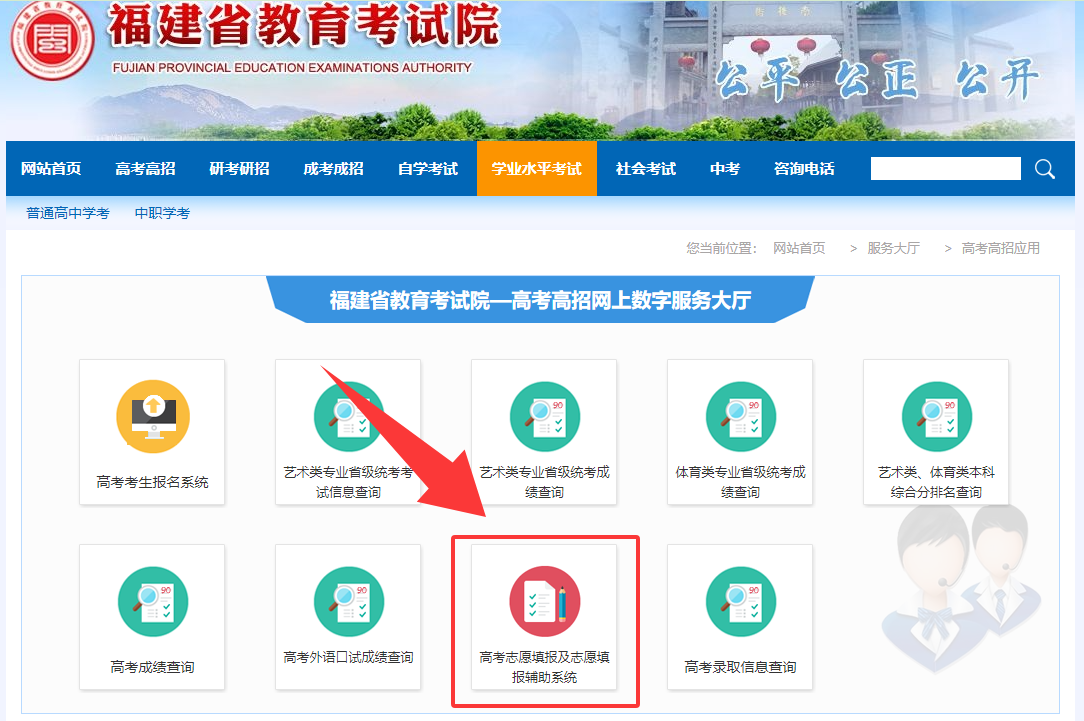Click the 普通高中学考 submenu link
1084x721 pixels.
coord(68,213)
